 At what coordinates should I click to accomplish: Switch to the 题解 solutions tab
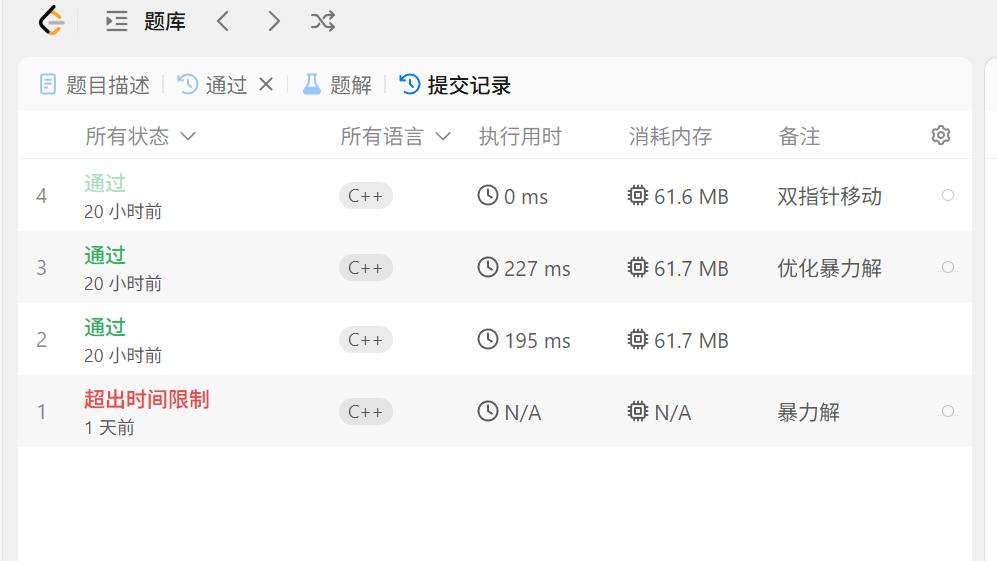pos(337,85)
